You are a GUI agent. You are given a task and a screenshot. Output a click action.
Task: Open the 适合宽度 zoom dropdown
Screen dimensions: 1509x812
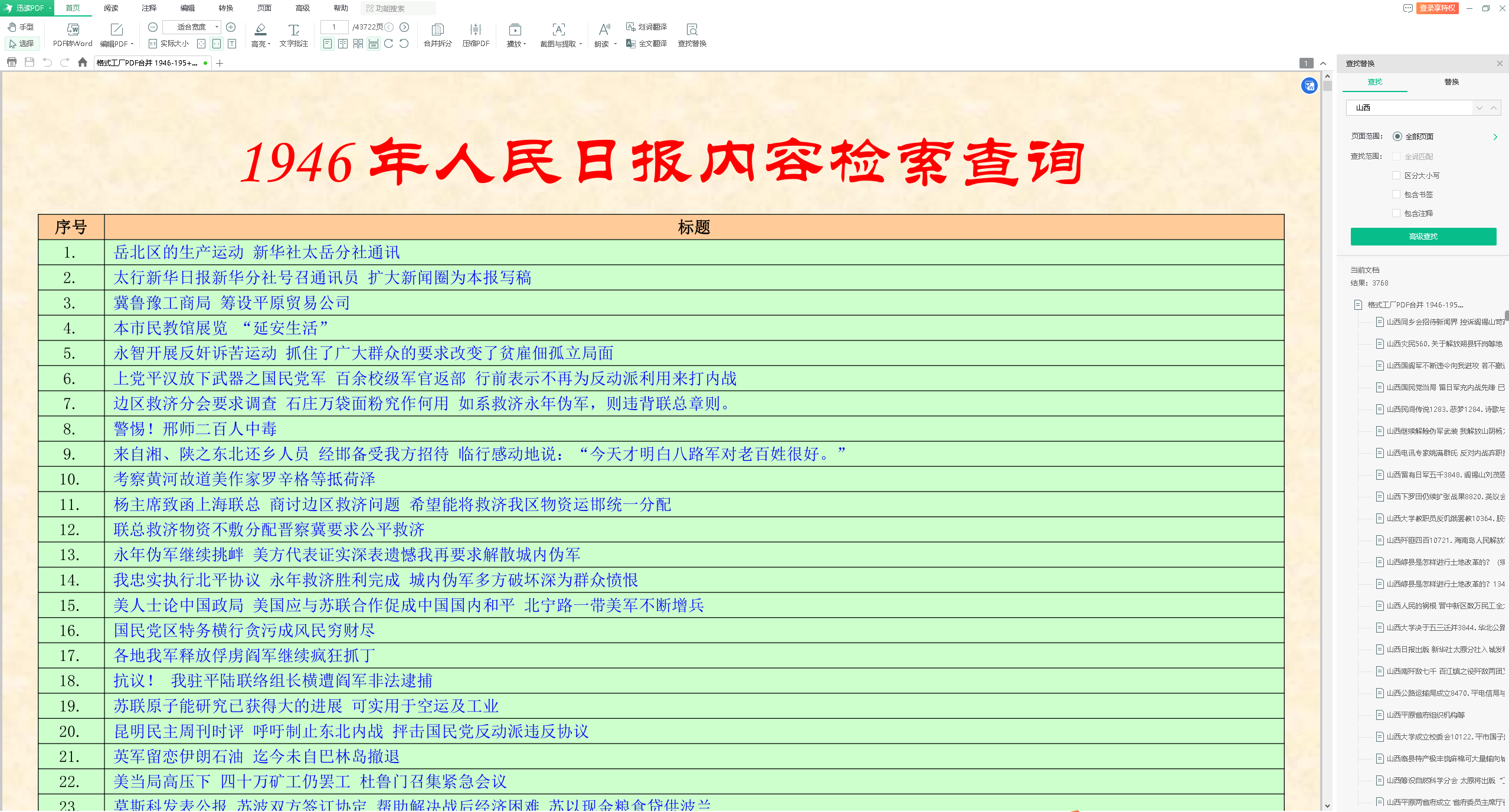217,27
